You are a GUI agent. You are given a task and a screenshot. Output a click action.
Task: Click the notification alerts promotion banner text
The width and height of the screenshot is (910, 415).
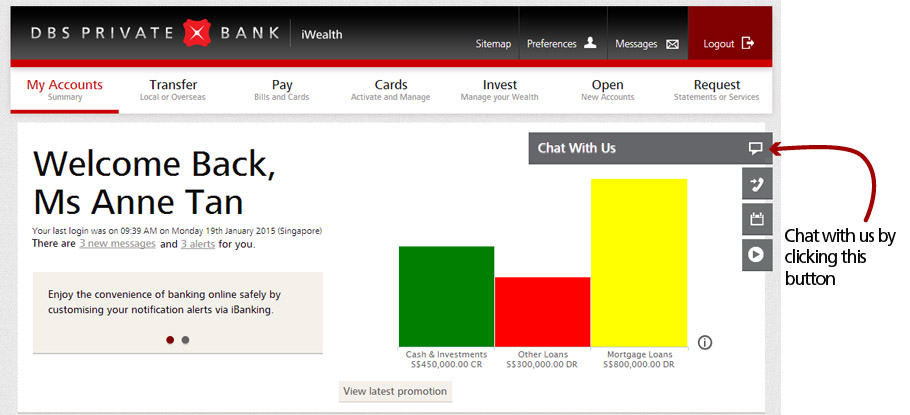[x=164, y=302]
